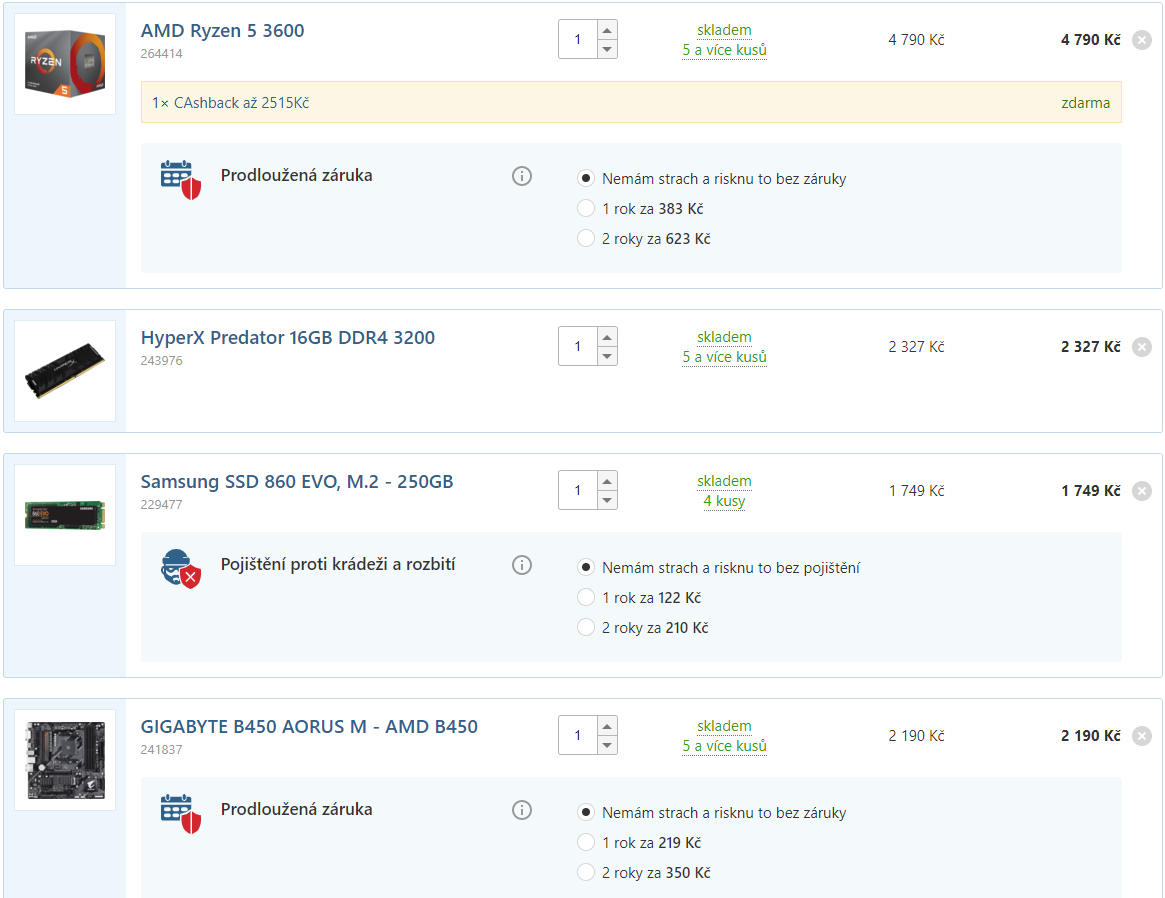Open AMD Ryzen 5 3600 product link
Screen dimensions: 1165x898
click(222, 31)
